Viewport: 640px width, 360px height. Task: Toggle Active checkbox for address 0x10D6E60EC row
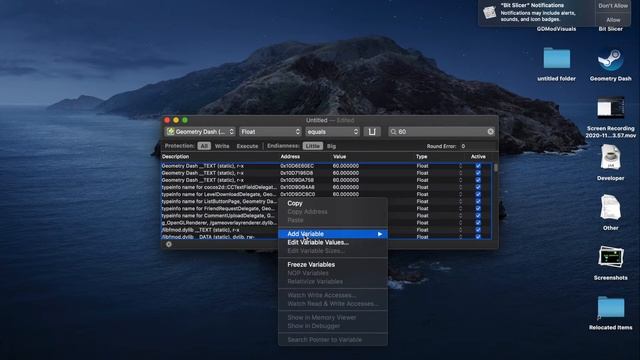(x=478, y=166)
